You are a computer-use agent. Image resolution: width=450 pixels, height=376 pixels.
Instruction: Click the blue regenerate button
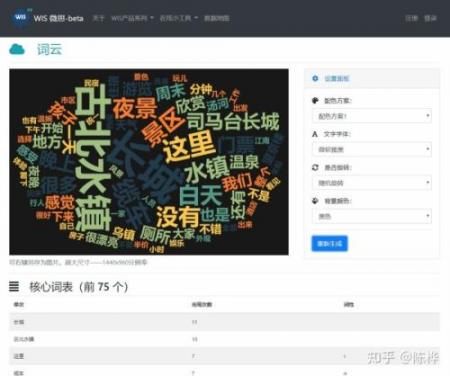coord(330,244)
